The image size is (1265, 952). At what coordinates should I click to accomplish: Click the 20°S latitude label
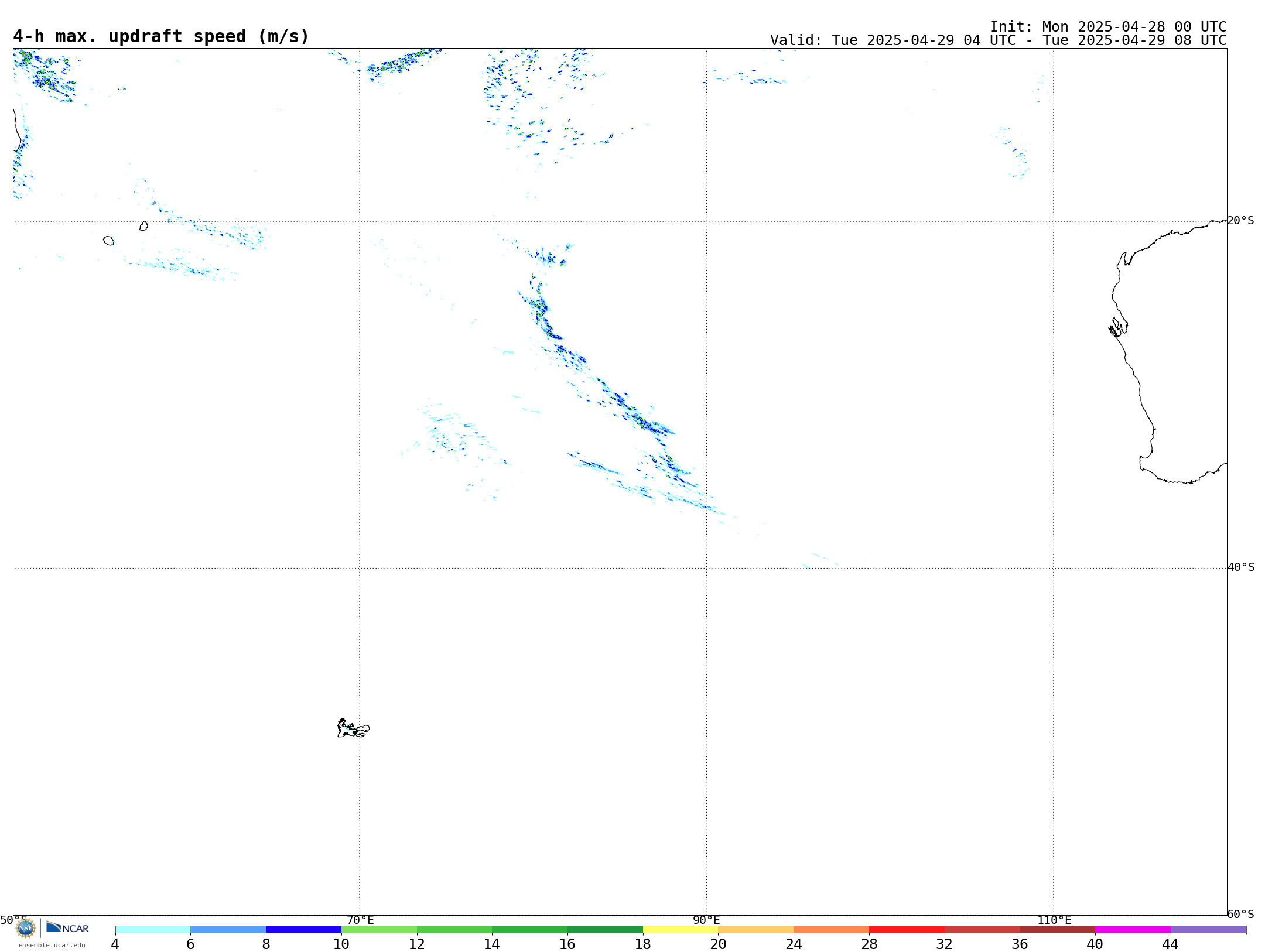[x=1240, y=221]
